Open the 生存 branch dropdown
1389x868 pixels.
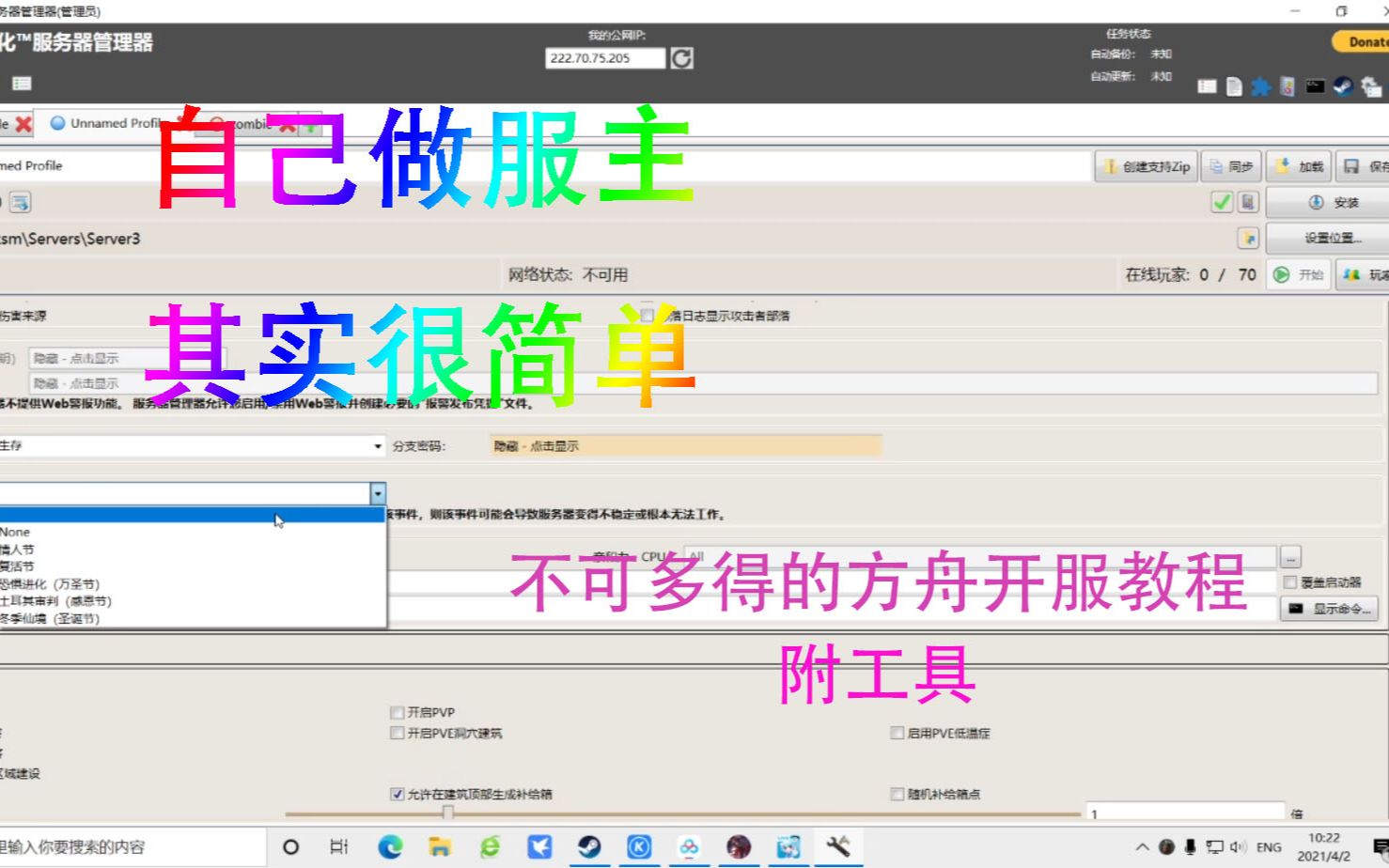coord(377,444)
